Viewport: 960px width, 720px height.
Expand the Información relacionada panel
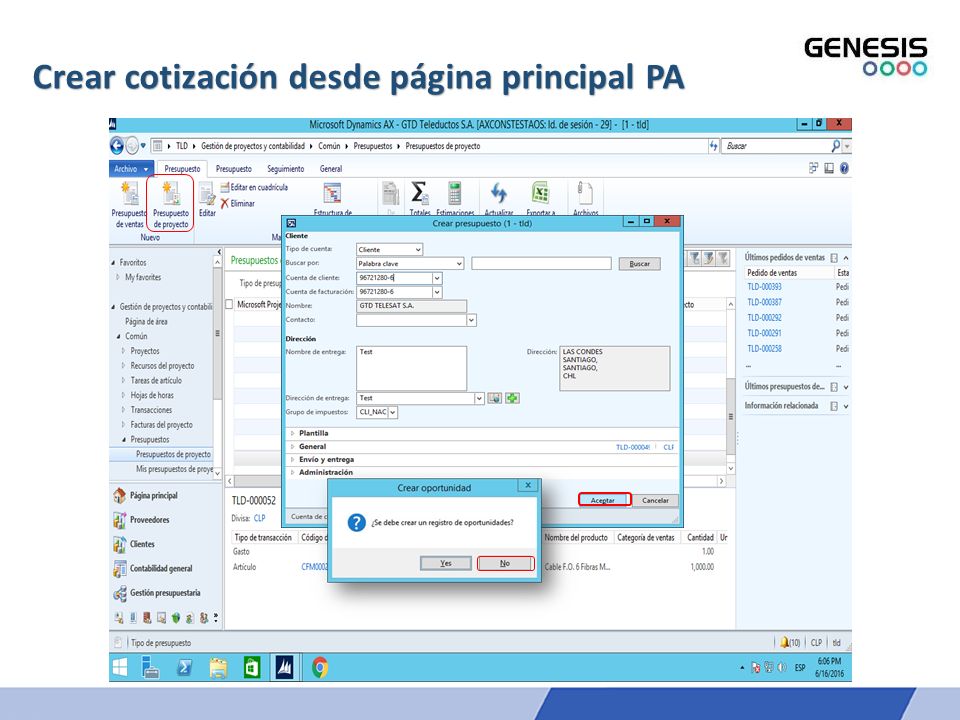[x=846, y=406]
